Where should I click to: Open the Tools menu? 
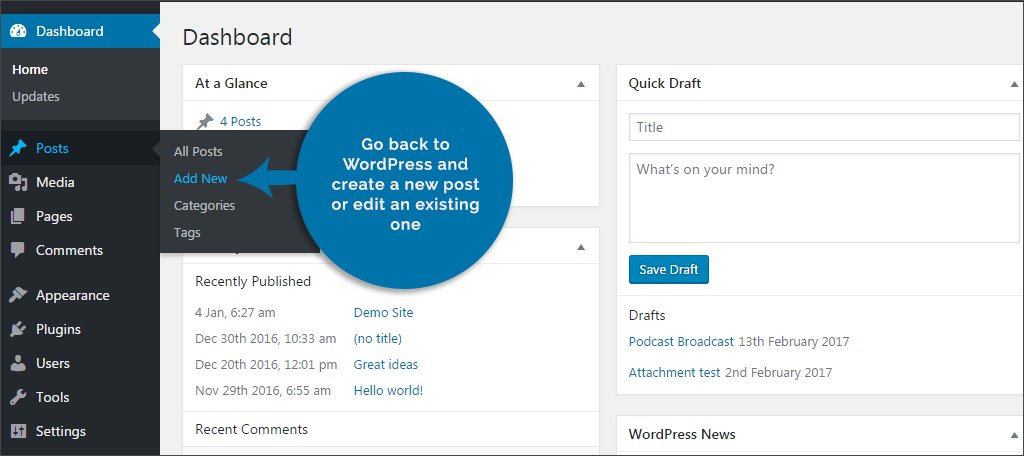click(80, 397)
